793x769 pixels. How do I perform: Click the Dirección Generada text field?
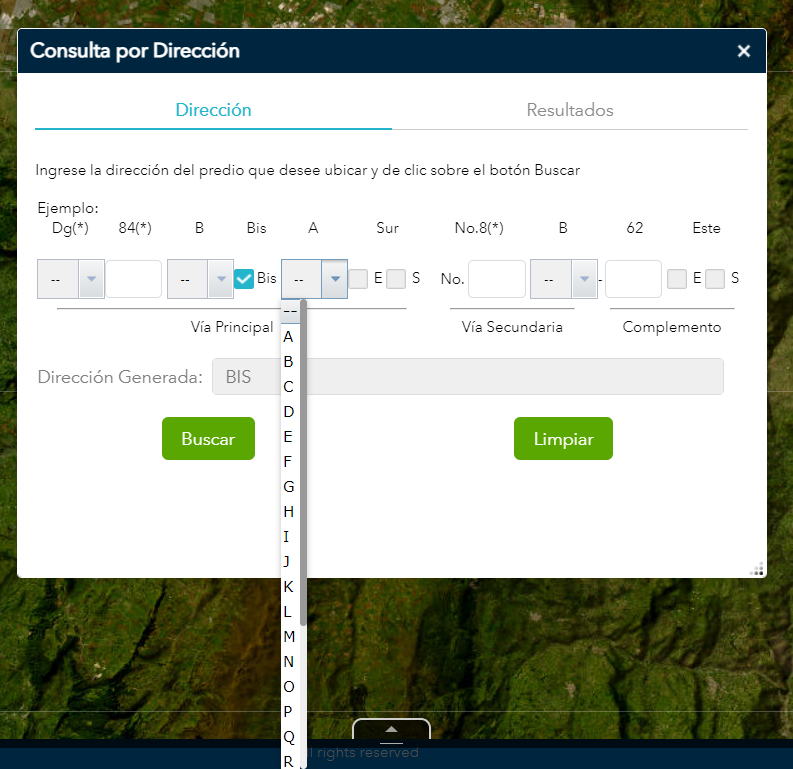click(467, 377)
